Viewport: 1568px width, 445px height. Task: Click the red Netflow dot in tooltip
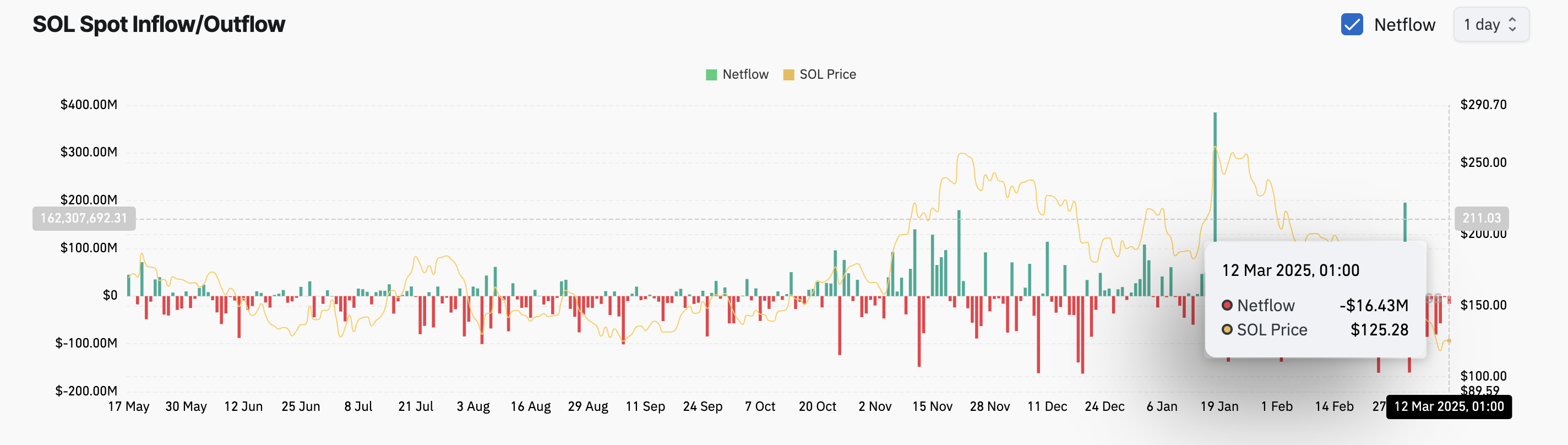point(1227,305)
